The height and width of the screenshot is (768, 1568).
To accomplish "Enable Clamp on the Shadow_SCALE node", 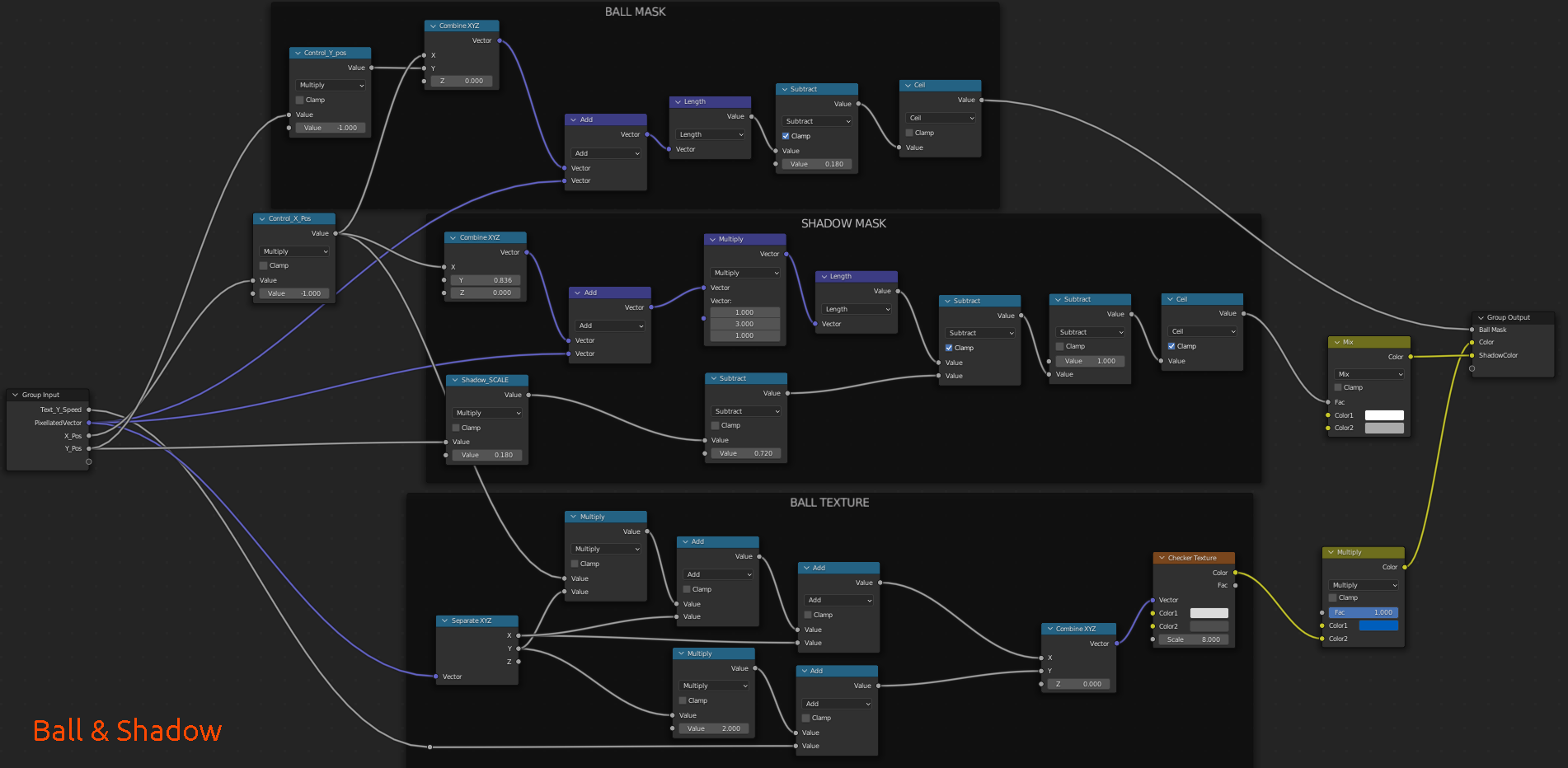I will point(456,428).
